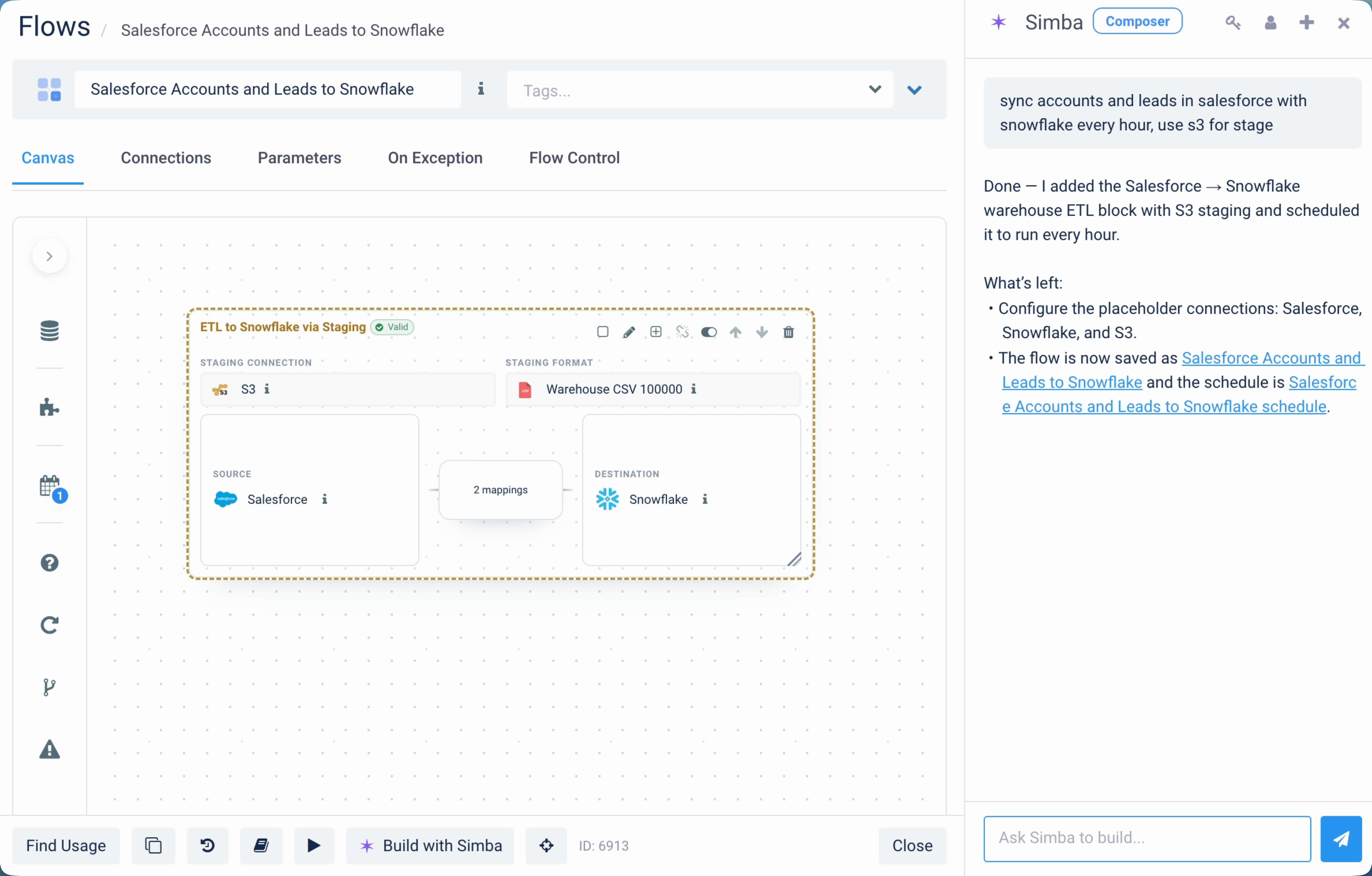Click the Find Usage button
Screen dimensions: 1372x876
[66, 846]
